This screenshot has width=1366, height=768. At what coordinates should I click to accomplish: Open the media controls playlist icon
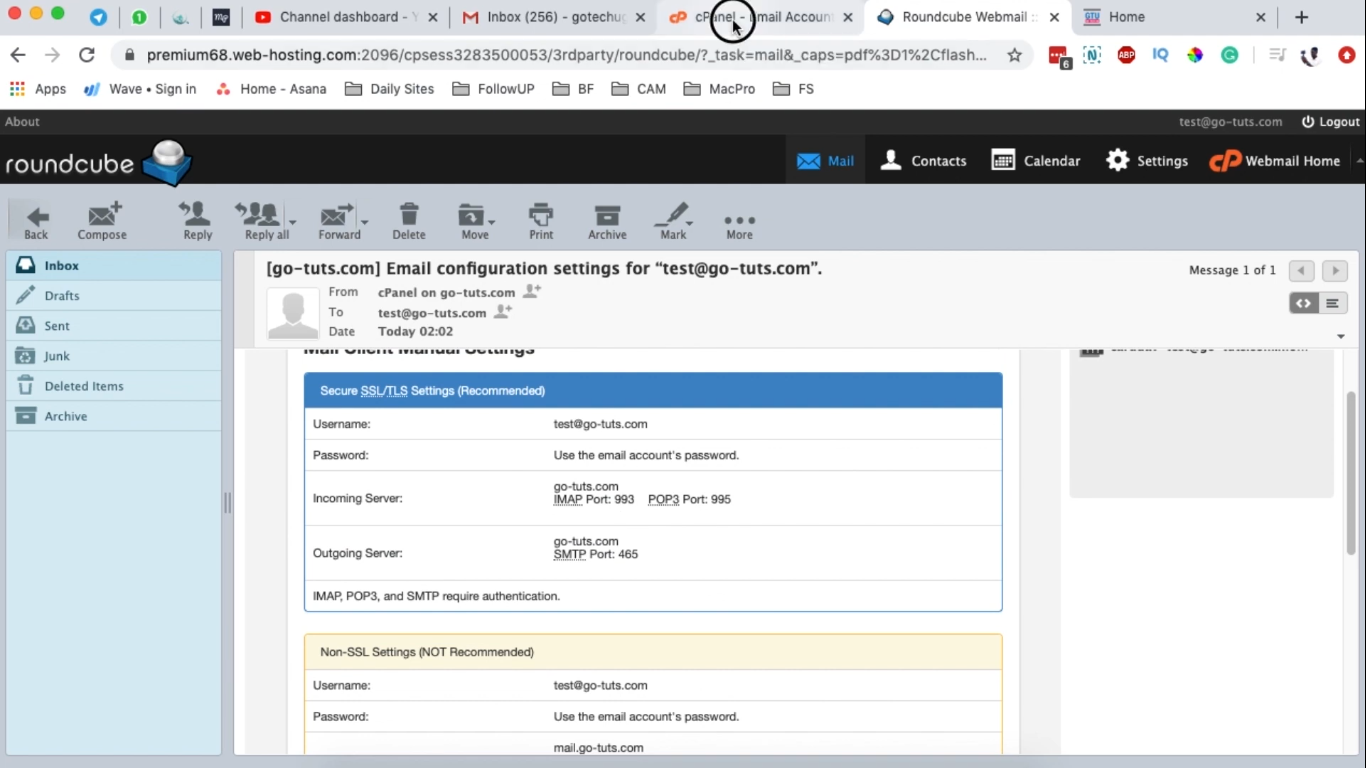click(x=1277, y=56)
